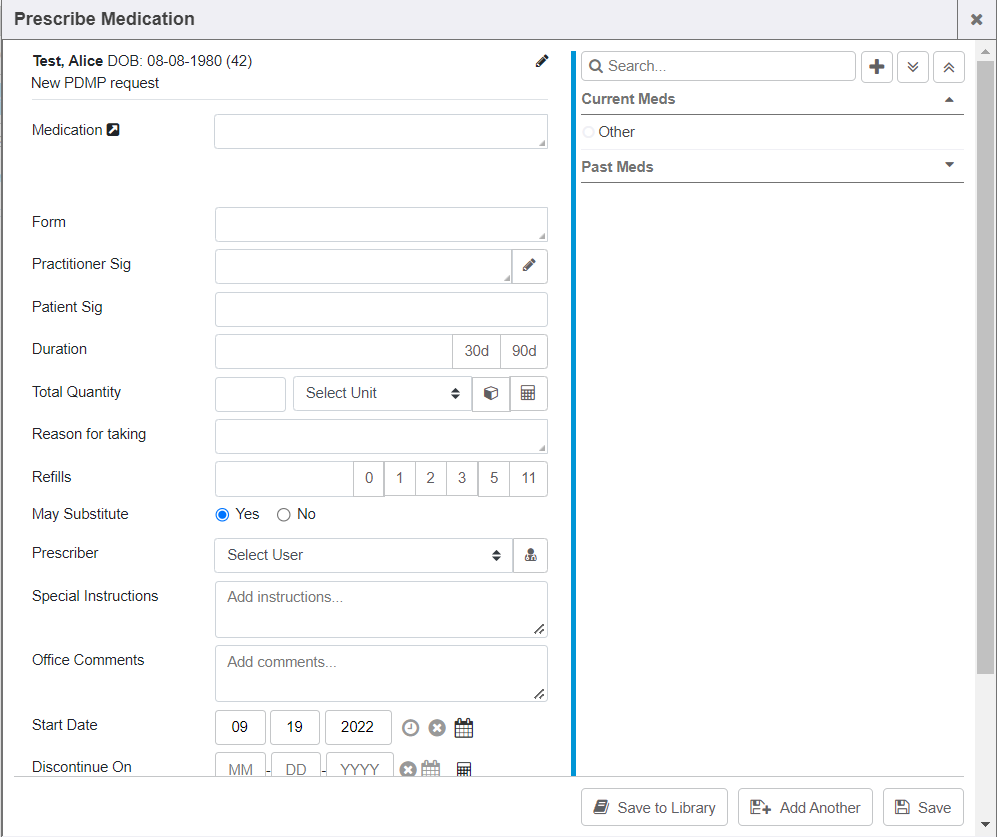This screenshot has width=997, height=837.
Task: Click the Practitioner Sig pencil icon
Action: [529, 265]
